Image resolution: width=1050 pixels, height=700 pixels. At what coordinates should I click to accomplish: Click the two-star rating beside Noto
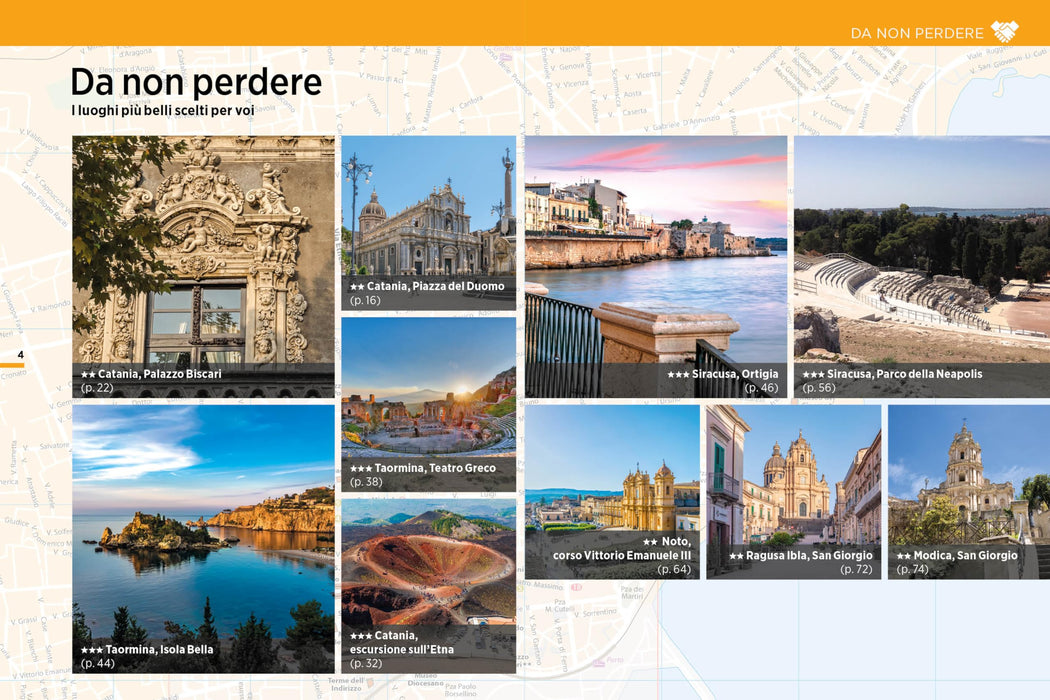click(x=650, y=542)
